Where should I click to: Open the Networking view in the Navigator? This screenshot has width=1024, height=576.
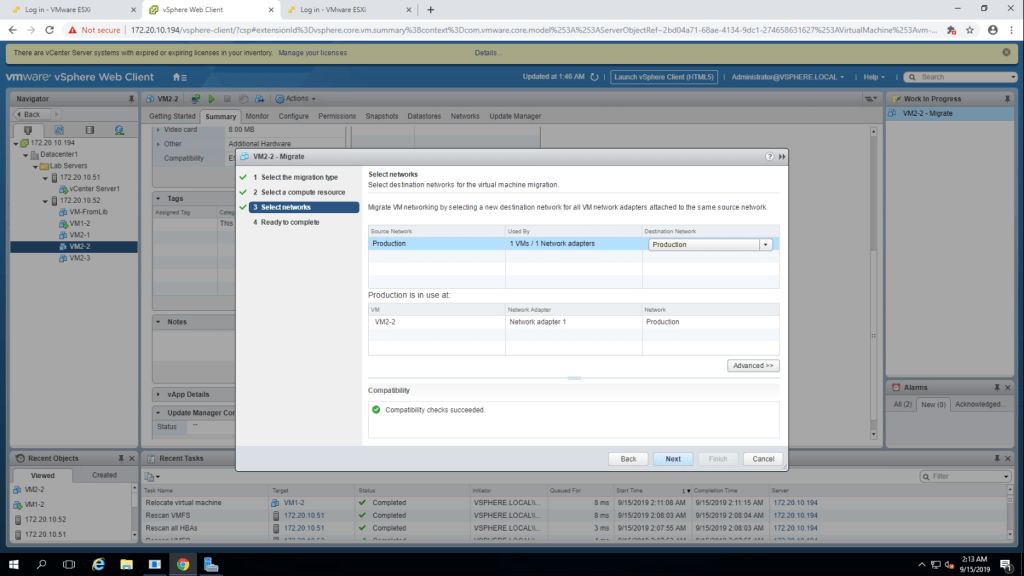[119, 130]
